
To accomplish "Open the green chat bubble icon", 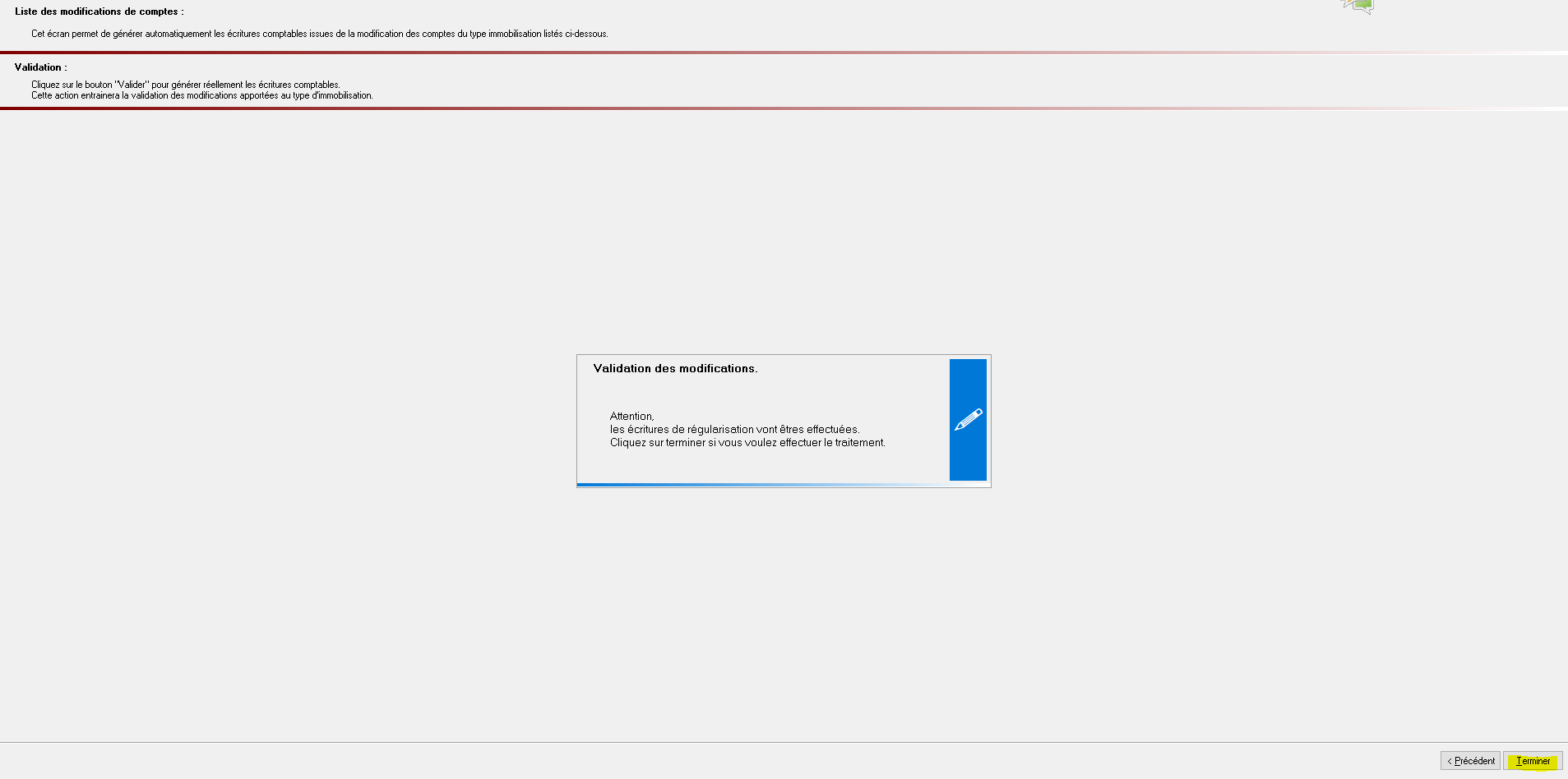I will click(1364, 6).
